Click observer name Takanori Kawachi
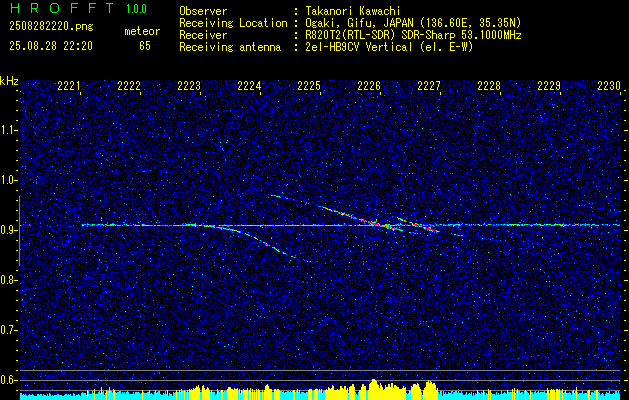The image size is (629, 400). click(x=351, y=11)
